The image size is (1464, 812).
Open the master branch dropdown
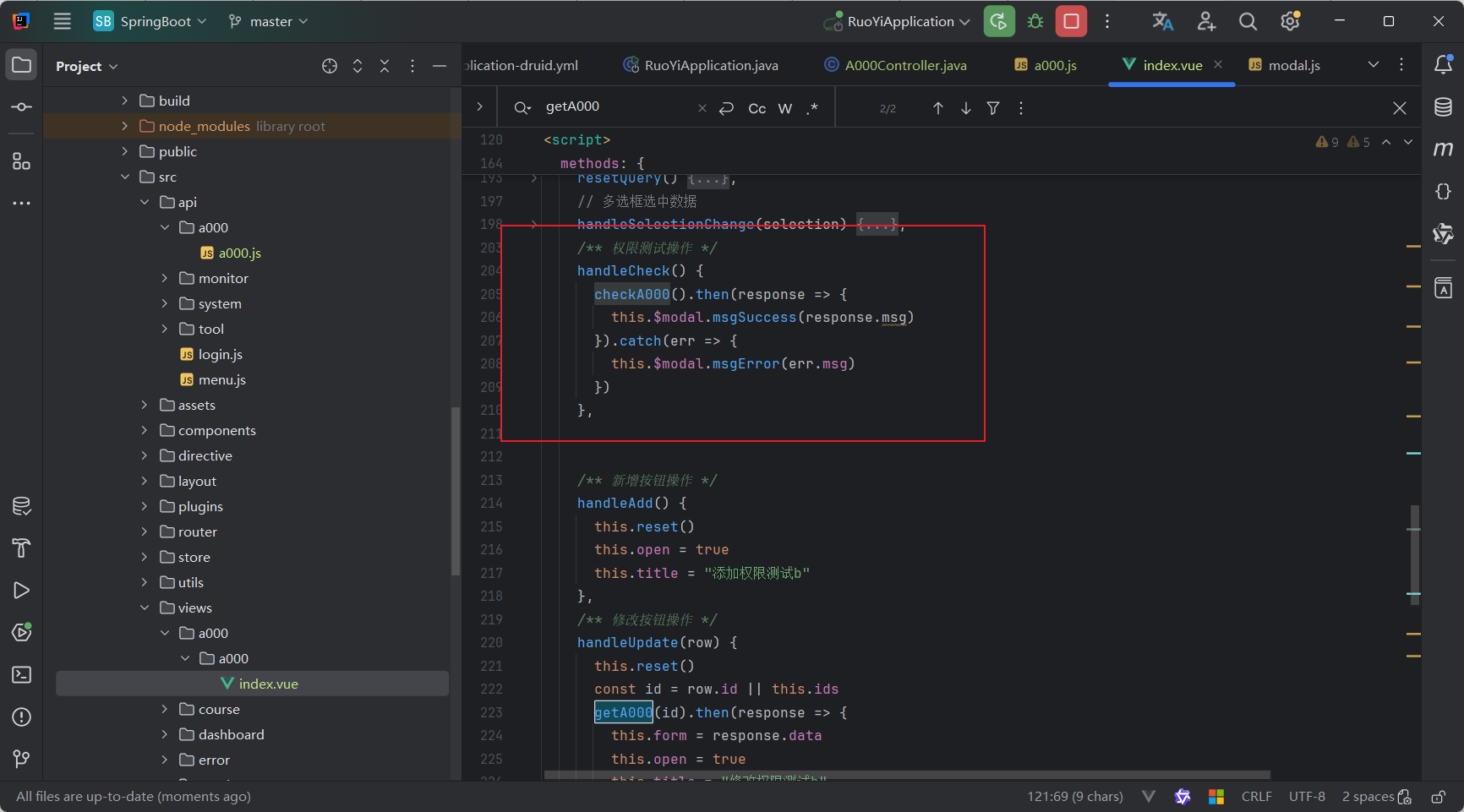269,21
